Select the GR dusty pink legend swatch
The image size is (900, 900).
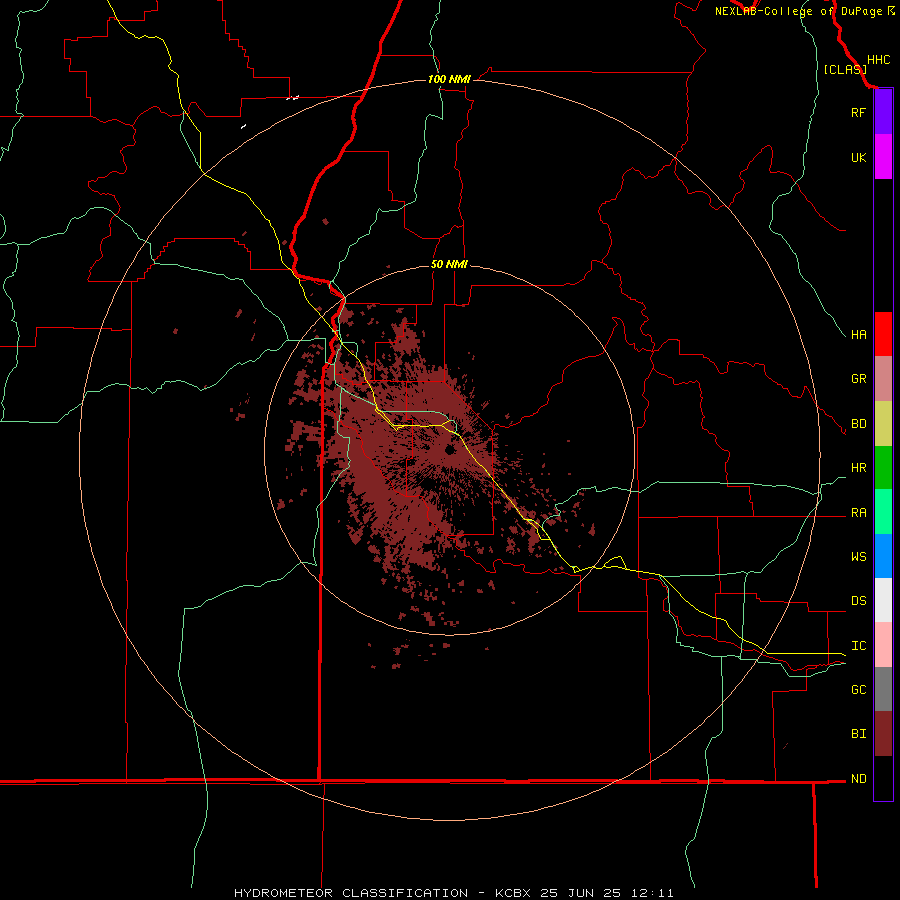[x=883, y=379]
